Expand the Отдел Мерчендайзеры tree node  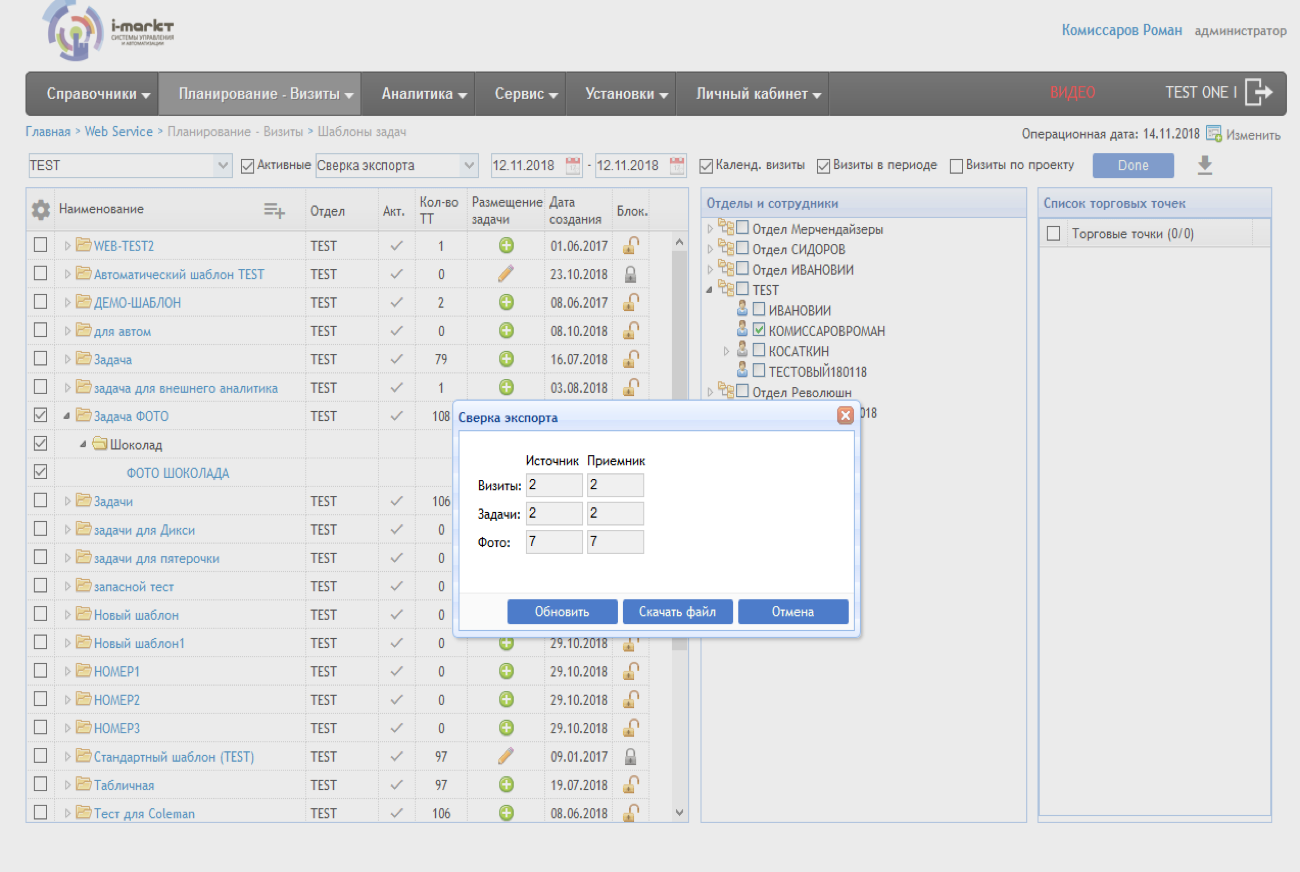tap(710, 230)
